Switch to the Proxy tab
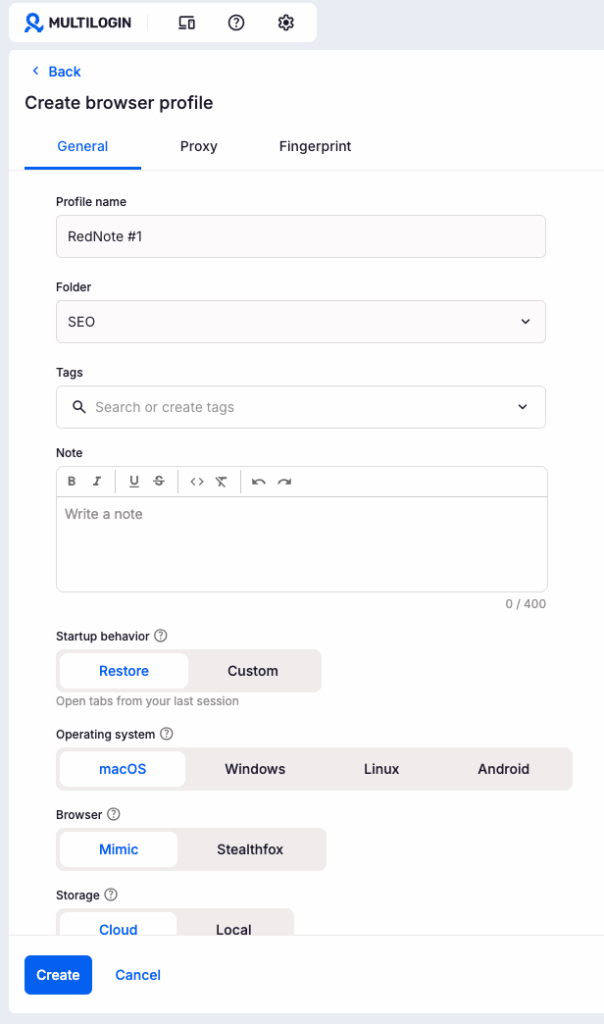This screenshot has width=604, height=1024. point(198,146)
